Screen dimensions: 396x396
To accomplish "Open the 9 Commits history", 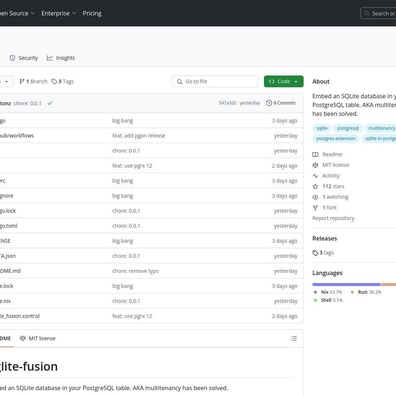I will 281,103.
